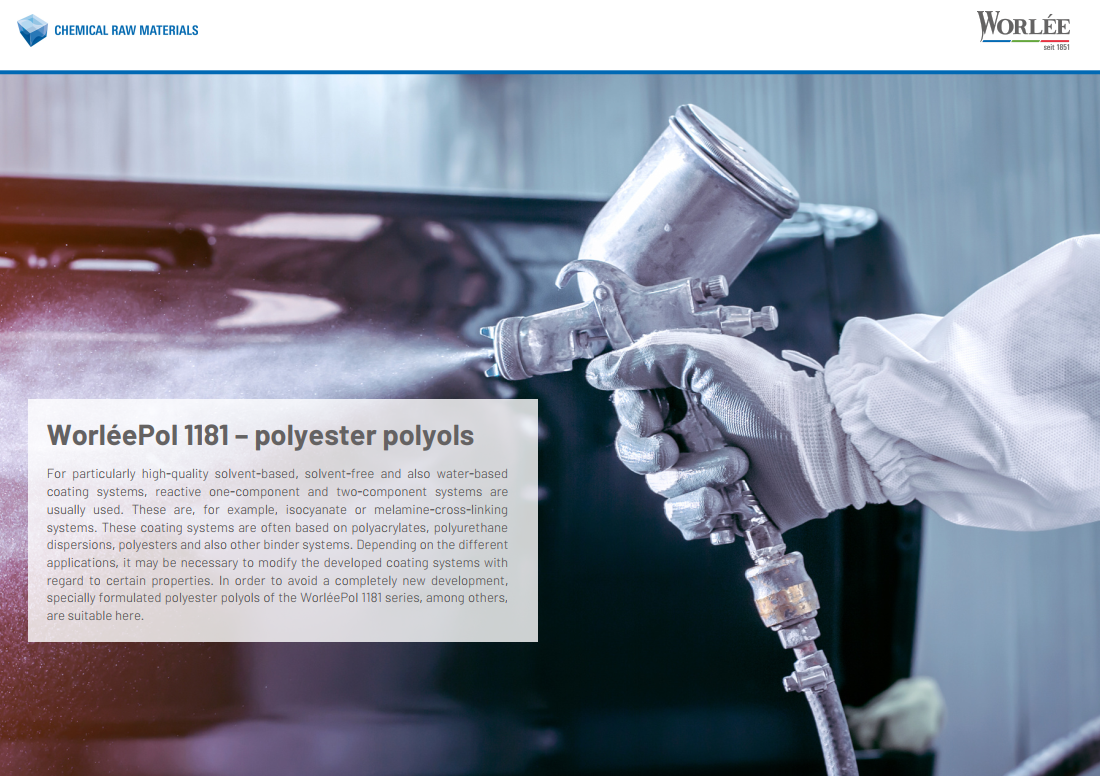
Task: Click the blue cube logo icon
Action: click(32, 30)
